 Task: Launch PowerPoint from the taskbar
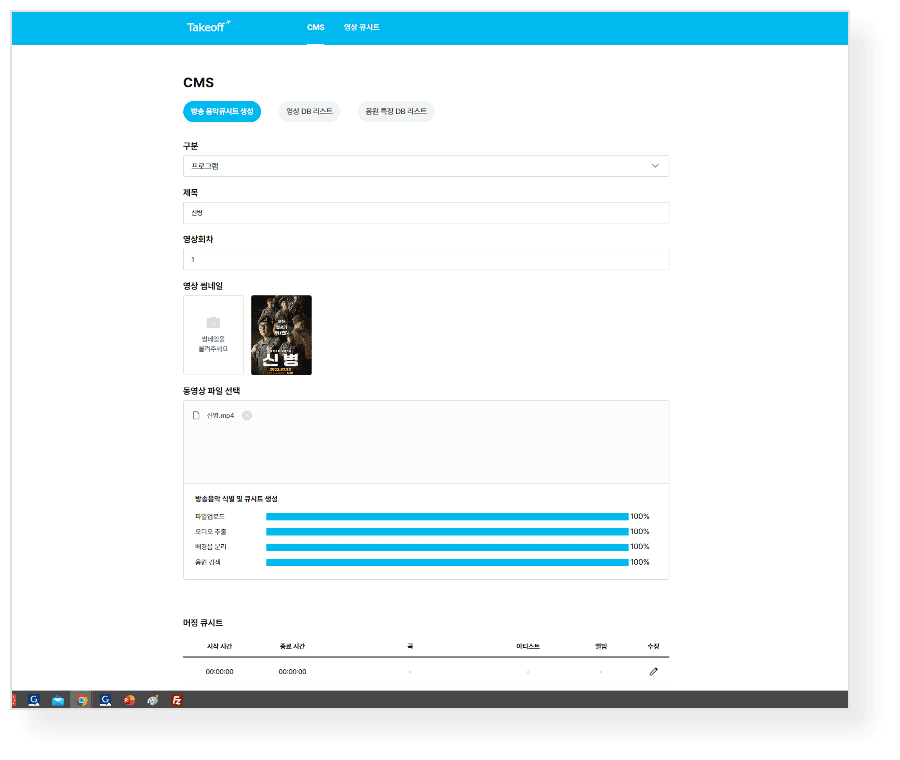click(129, 700)
